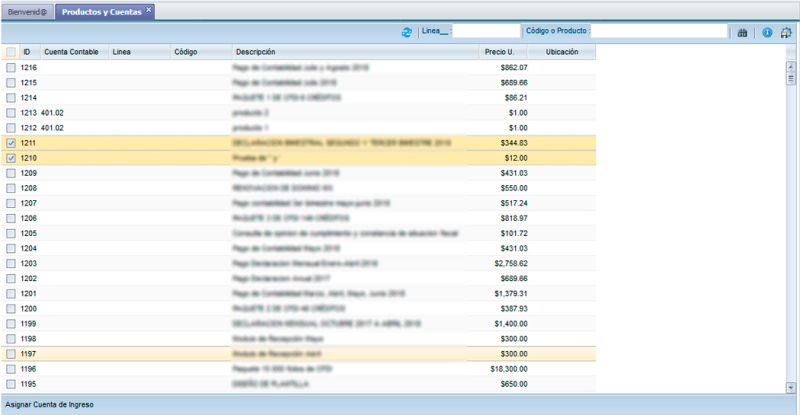The width and height of the screenshot is (800, 415).
Task: Uncheck the checkbox for row 1211
Action: click(11, 143)
